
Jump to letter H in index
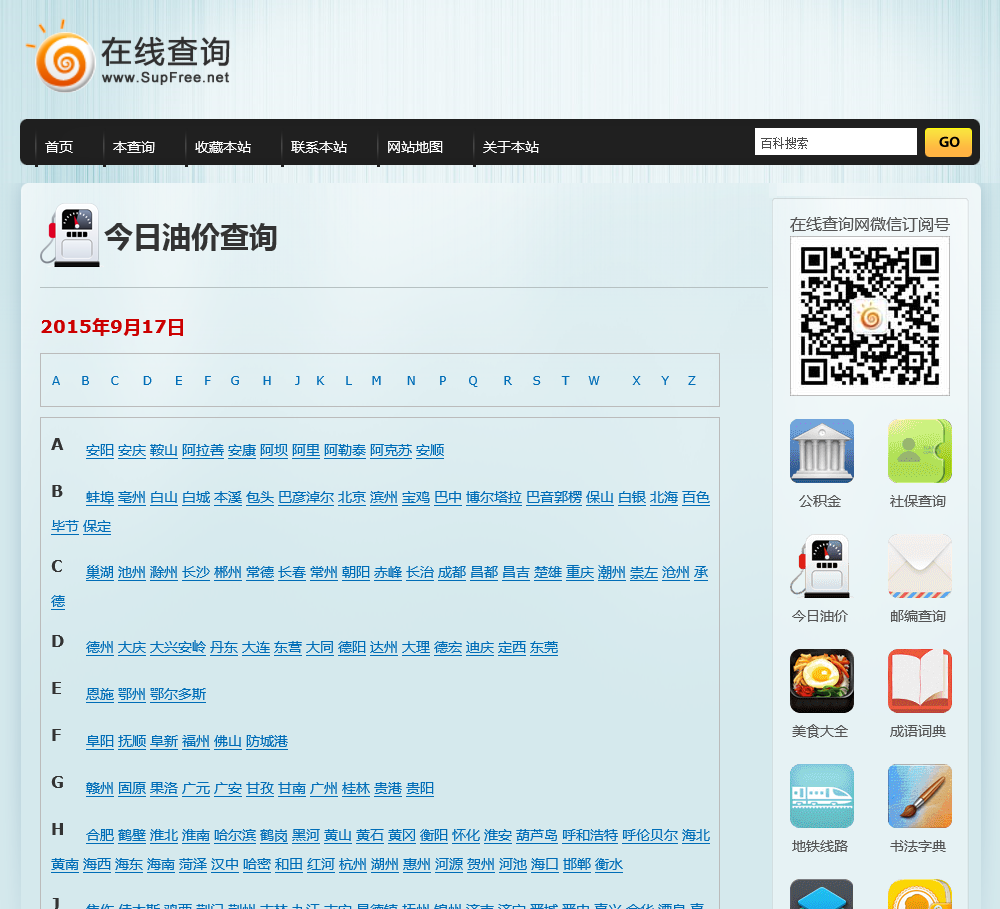tap(267, 381)
